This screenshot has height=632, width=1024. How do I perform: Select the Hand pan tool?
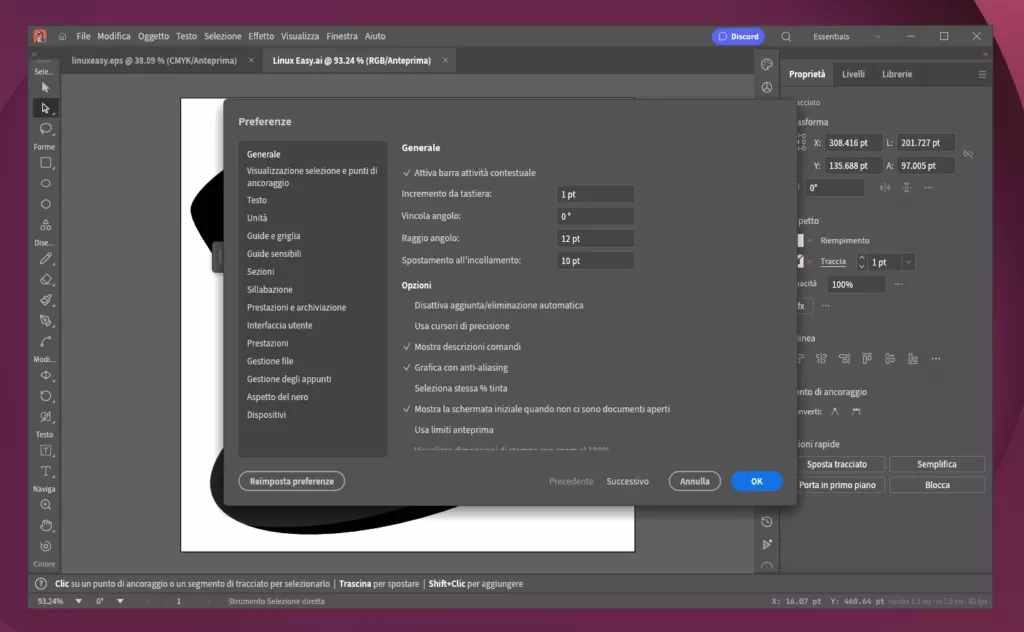click(x=45, y=526)
